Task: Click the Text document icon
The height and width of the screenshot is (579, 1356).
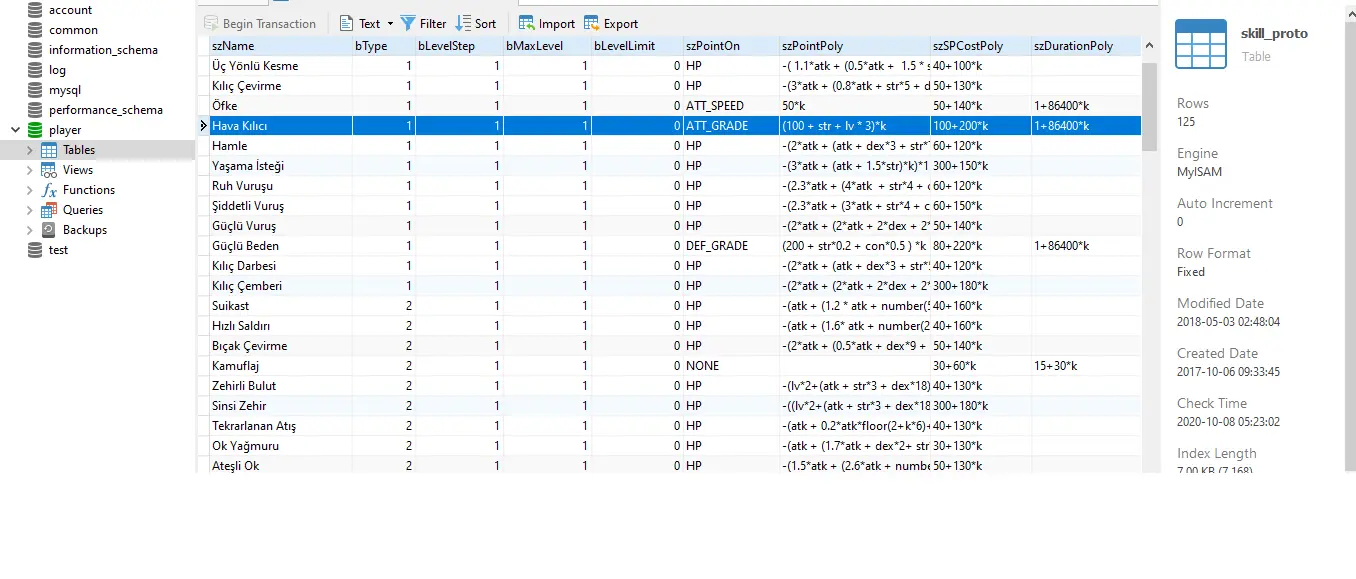Action: (x=346, y=23)
